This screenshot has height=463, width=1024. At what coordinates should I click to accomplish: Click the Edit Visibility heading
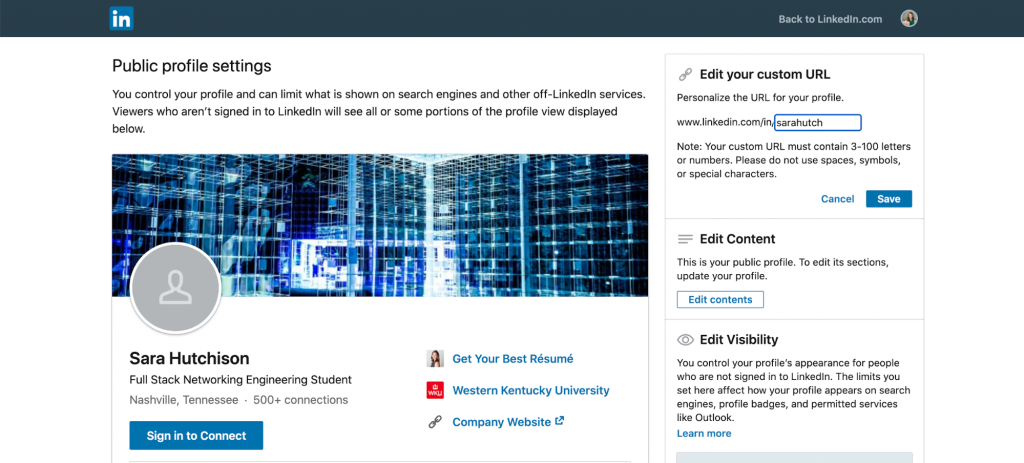pyautogui.click(x=739, y=340)
